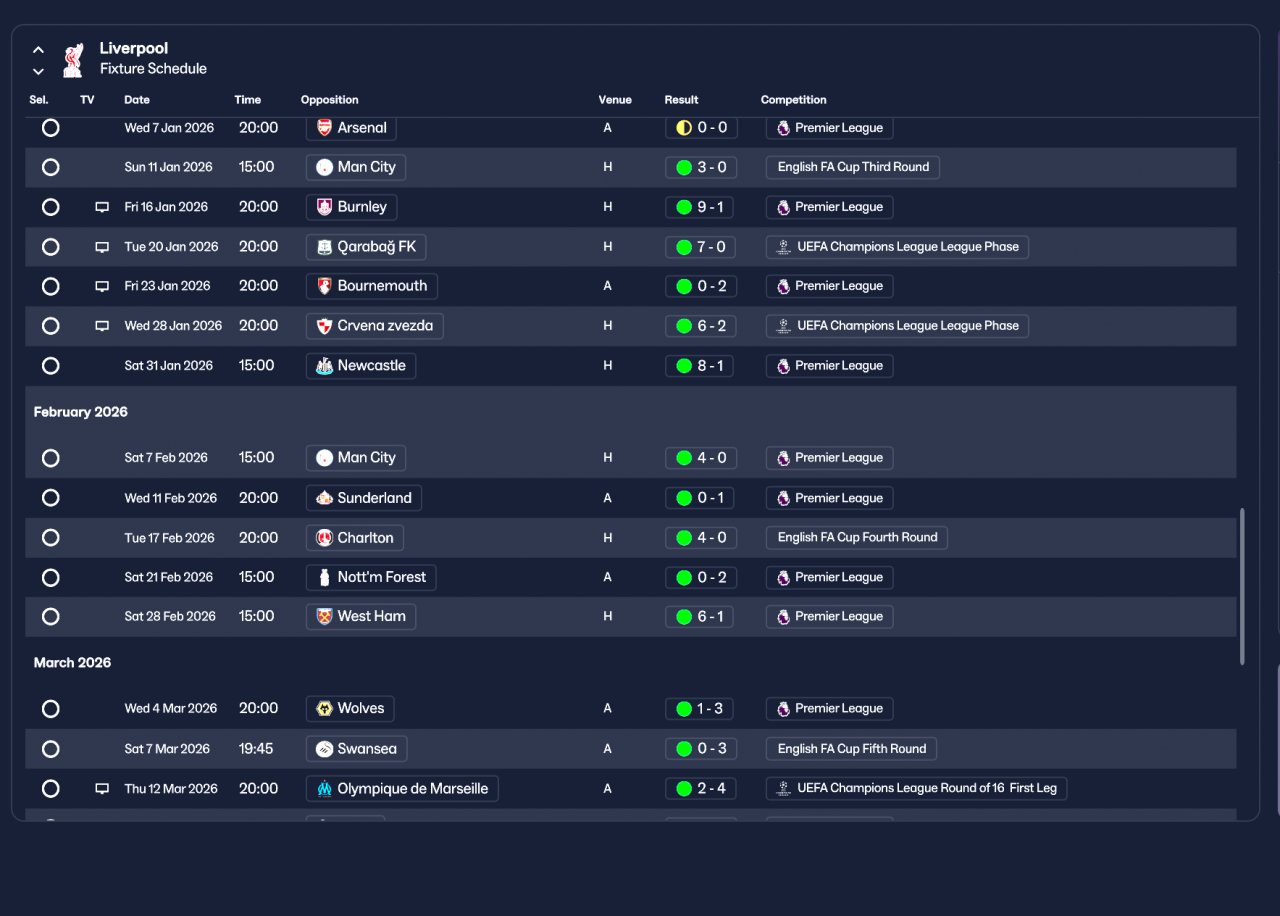This screenshot has height=916, width=1280.
Task: Open the Arsenal opposition button
Action: (x=351, y=128)
